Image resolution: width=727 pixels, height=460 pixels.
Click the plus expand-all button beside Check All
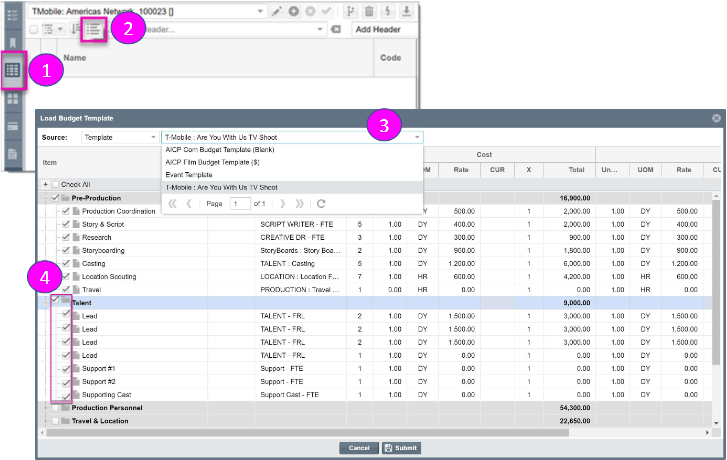[45, 185]
